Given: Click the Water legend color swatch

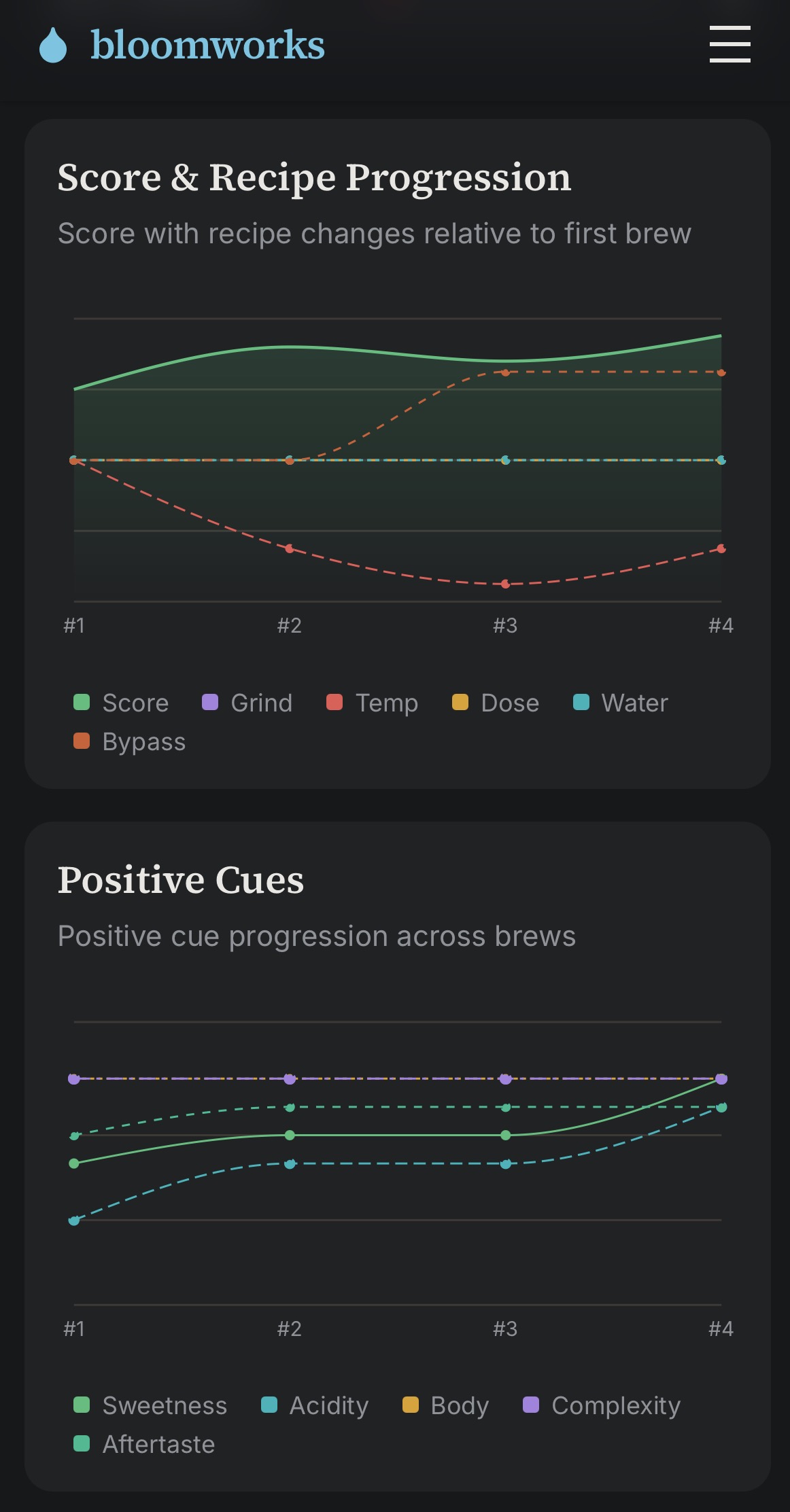Looking at the screenshot, I should point(581,702).
